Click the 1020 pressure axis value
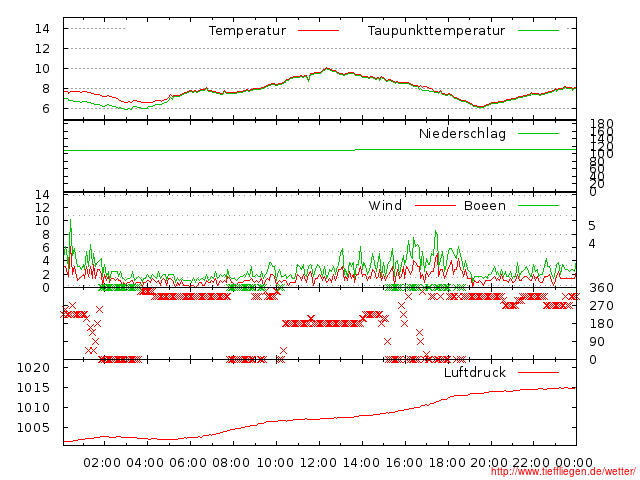Image resolution: width=640 pixels, height=480 pixels. click(x=33, y=368)
